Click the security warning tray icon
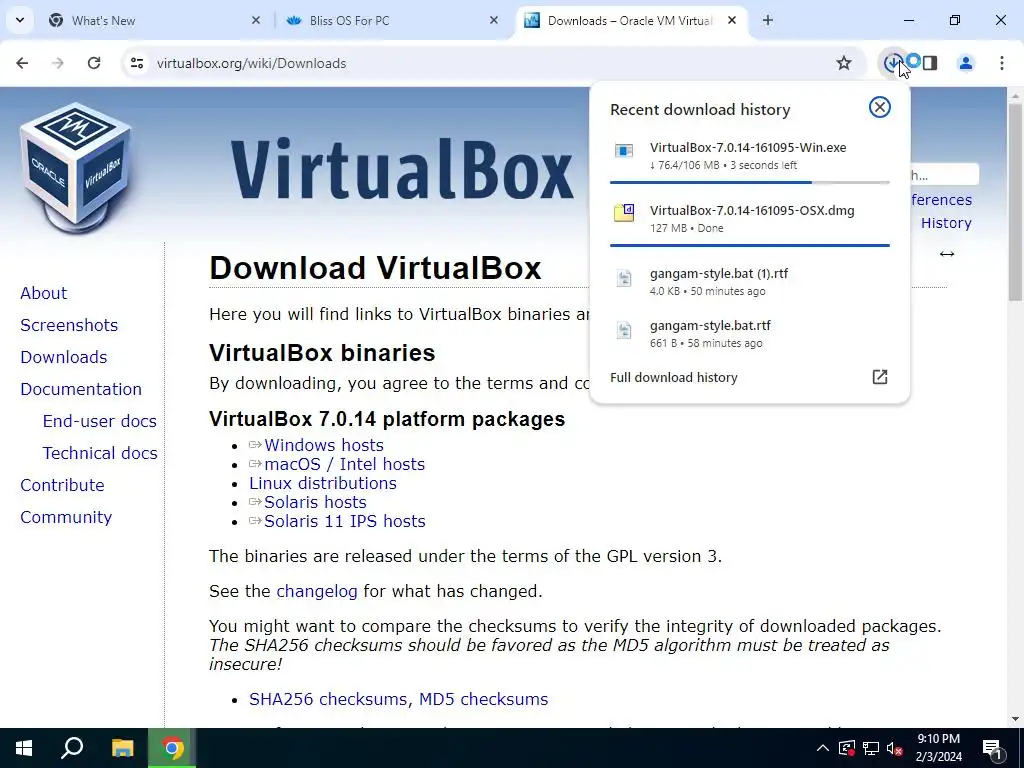Viewport: 1024px width, 768px height. [x=846, y=748]
